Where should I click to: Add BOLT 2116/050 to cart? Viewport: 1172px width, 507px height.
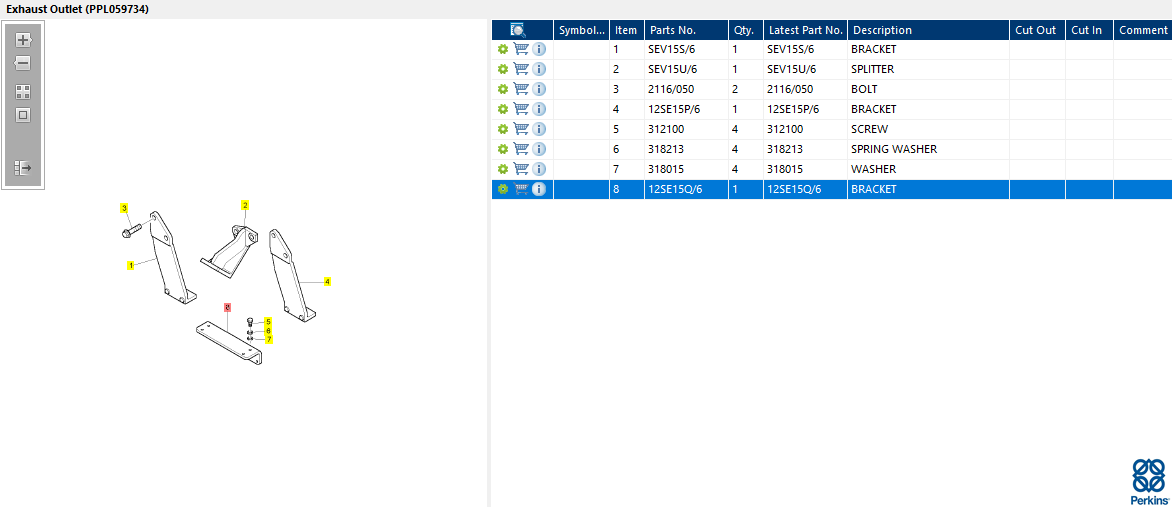[x=521, y=89]
